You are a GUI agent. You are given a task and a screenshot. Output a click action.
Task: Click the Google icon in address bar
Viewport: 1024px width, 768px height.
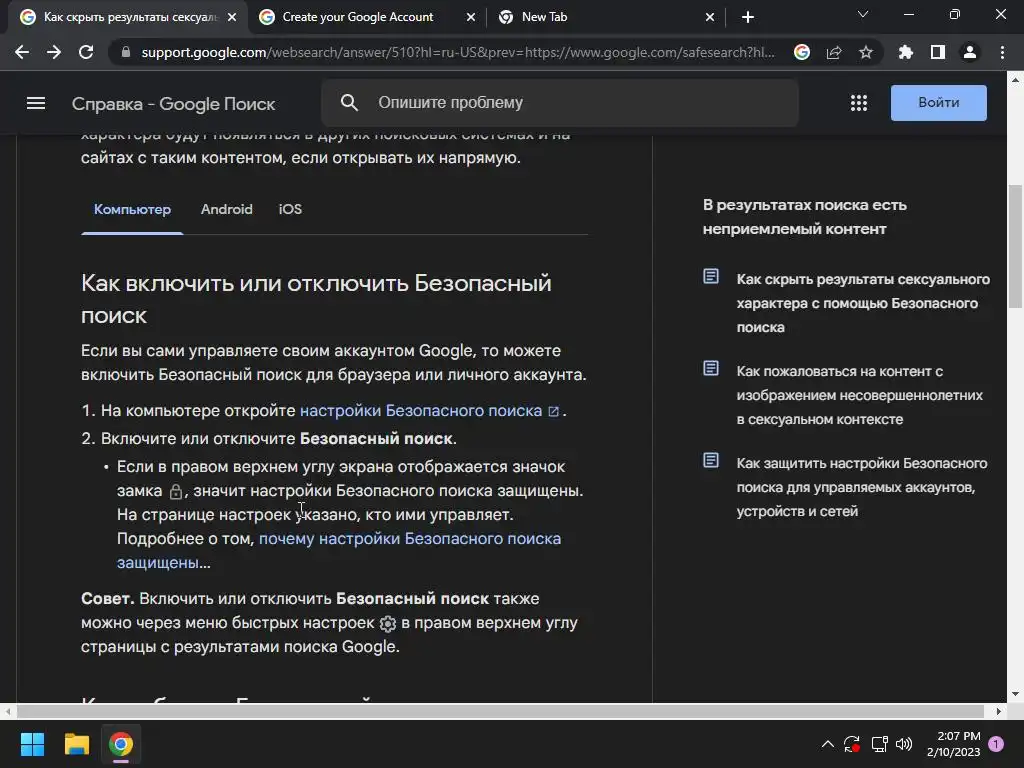pos(802,52)
